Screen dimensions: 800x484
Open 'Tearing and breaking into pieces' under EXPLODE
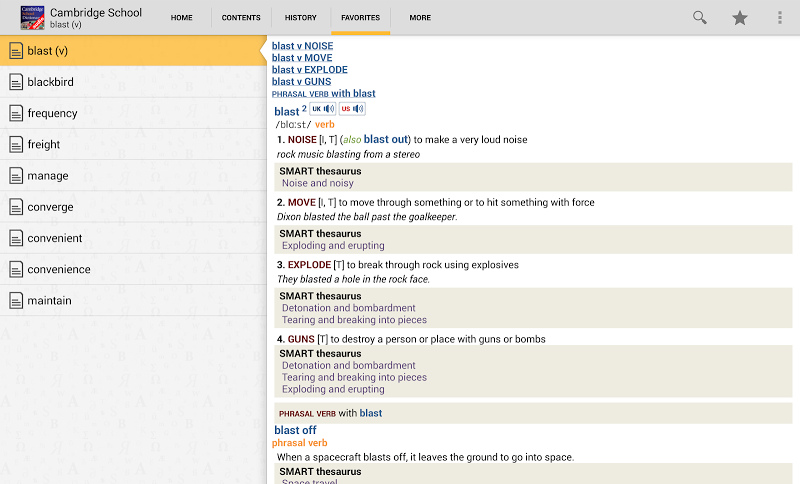(354, 320)
